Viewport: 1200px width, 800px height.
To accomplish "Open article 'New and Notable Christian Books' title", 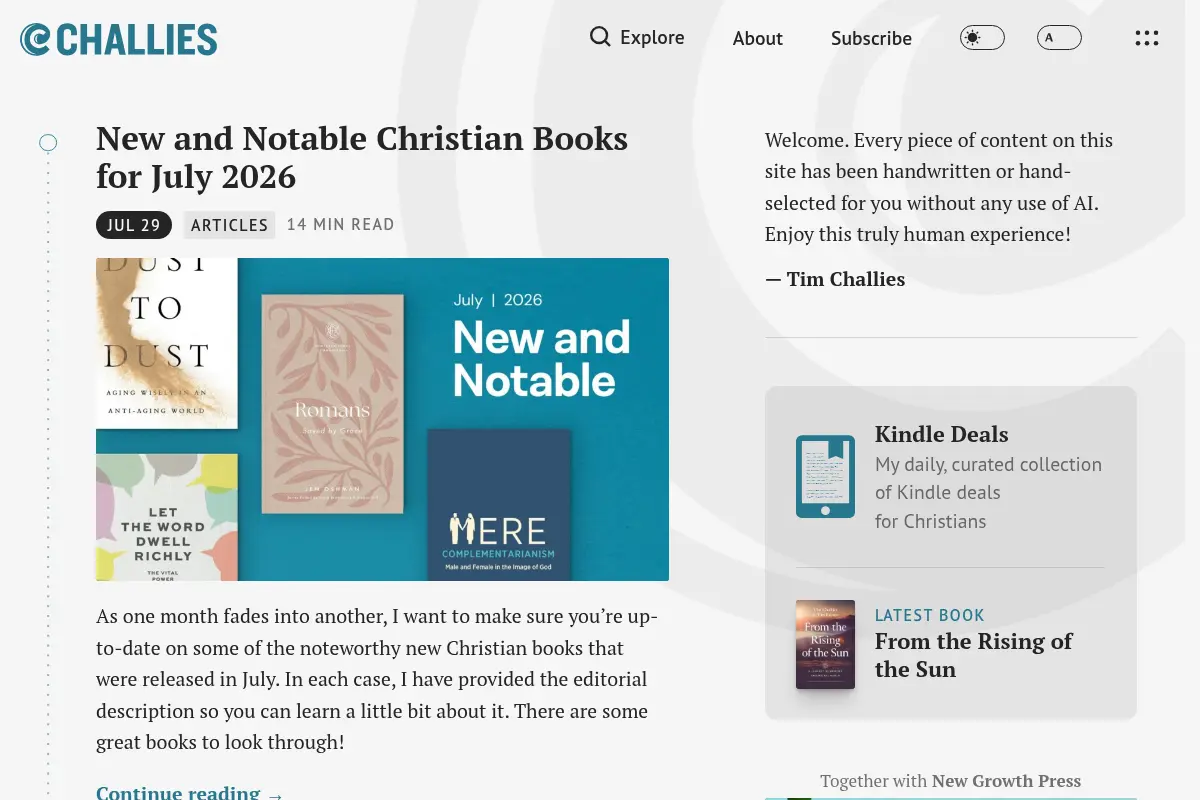I will (x=362, y=157).
